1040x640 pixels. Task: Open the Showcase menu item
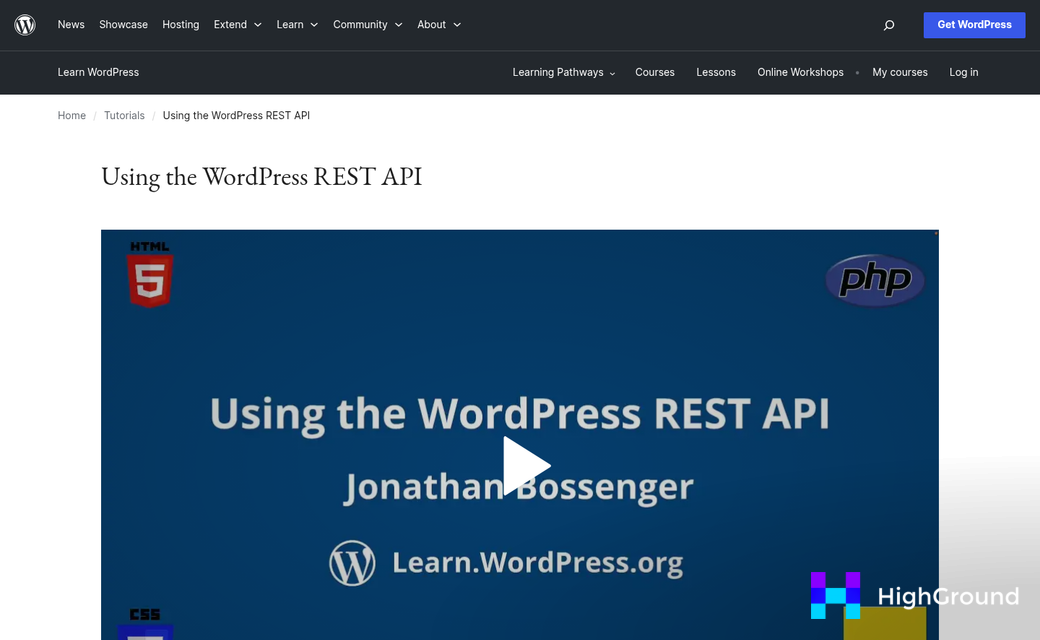click(x=123, y=24)
